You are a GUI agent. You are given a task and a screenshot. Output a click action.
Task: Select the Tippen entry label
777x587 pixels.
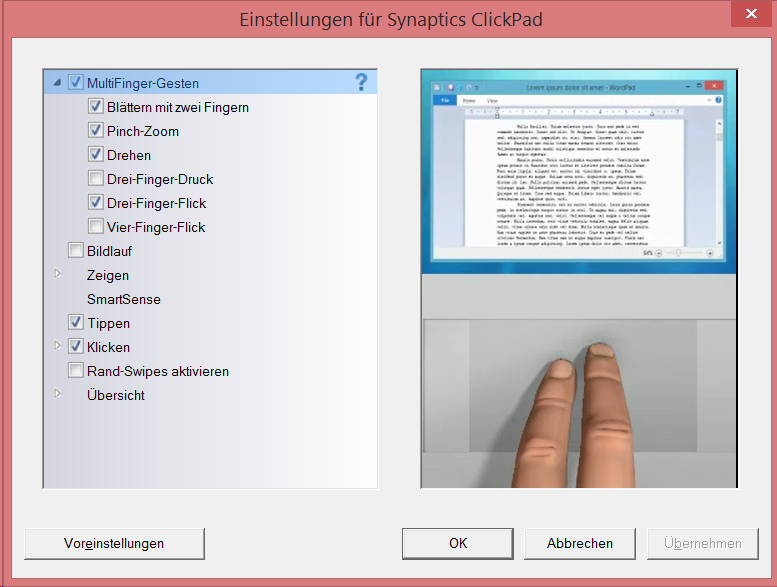click(x=109, y=323)
